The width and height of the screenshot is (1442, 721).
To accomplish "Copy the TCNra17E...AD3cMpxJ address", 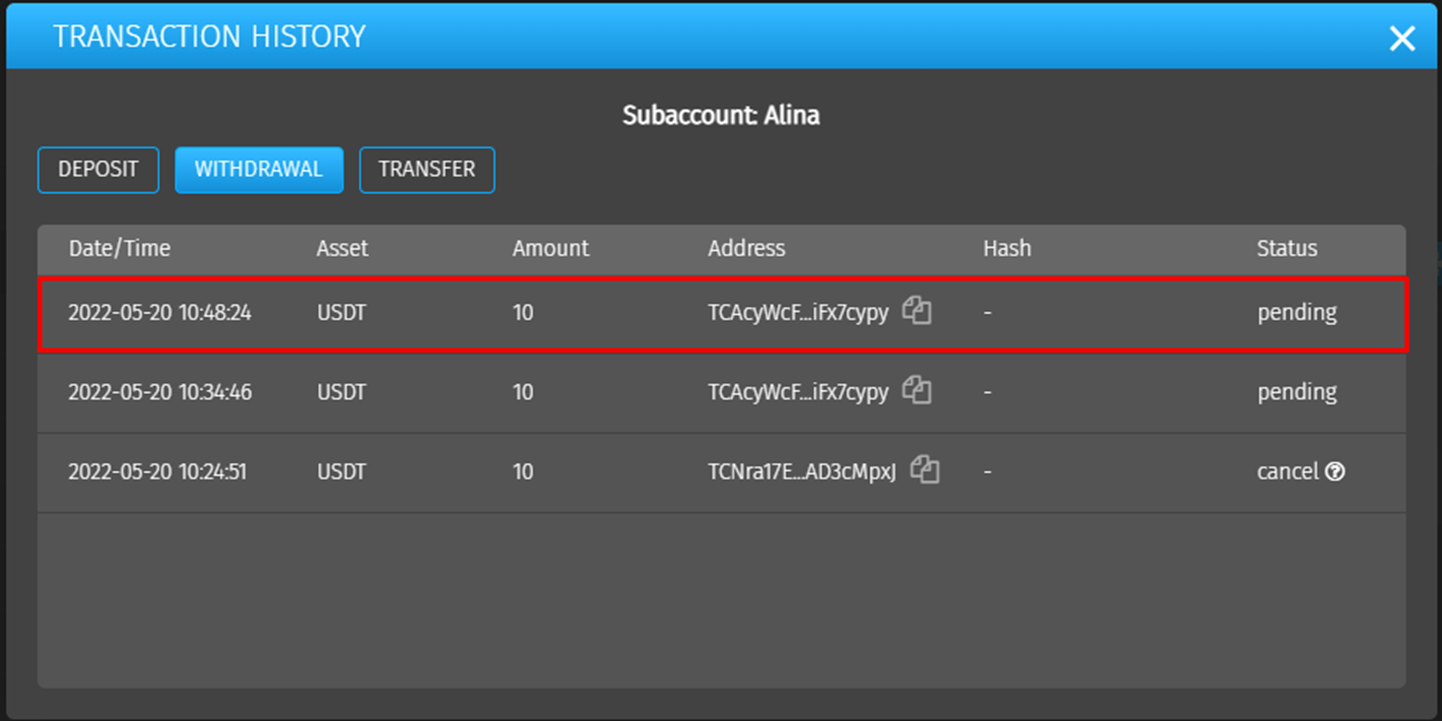I will (925, 469).
